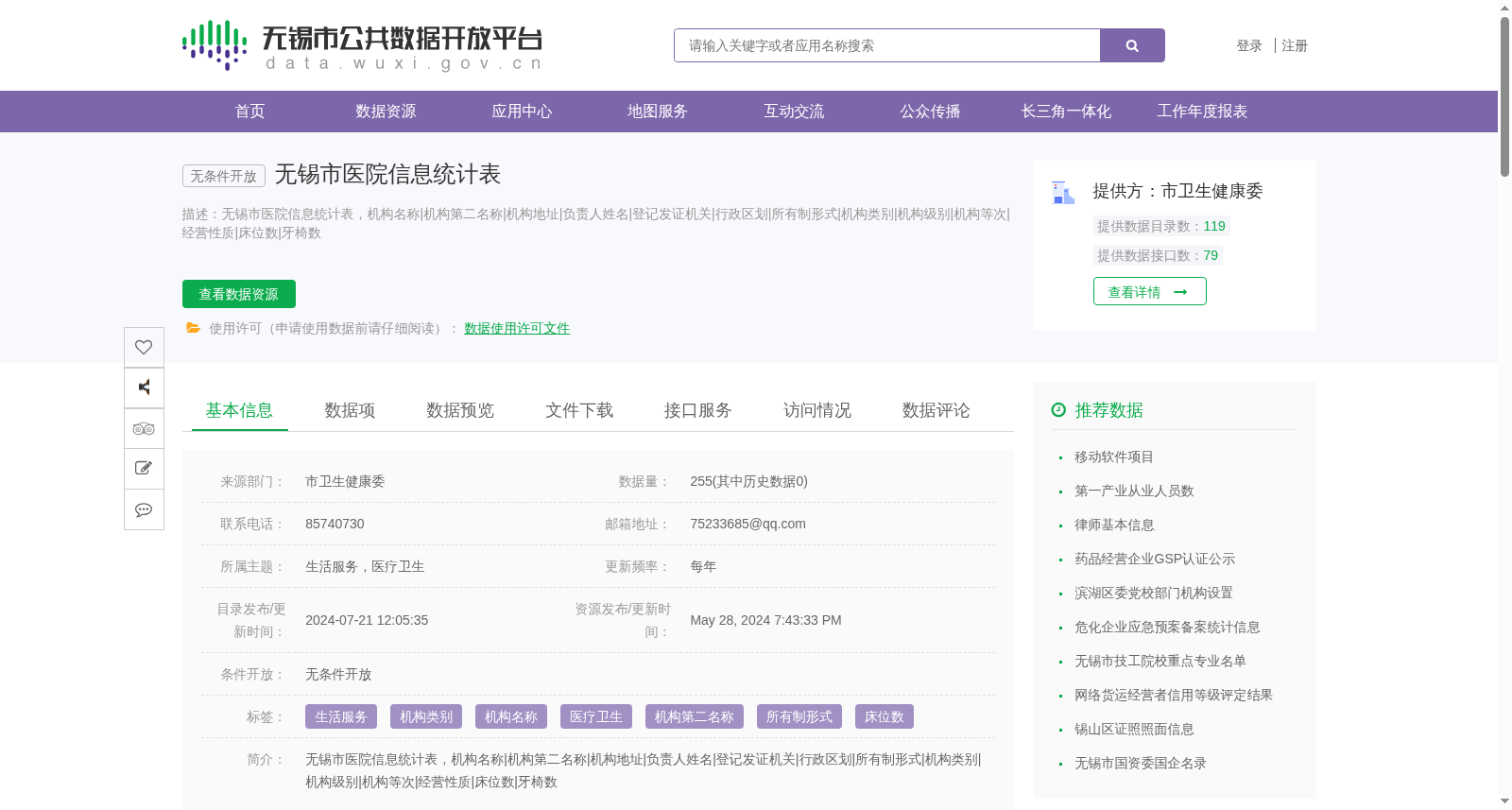
Task: Click the 所有制形式 tag
Action: tap(799, 716)
